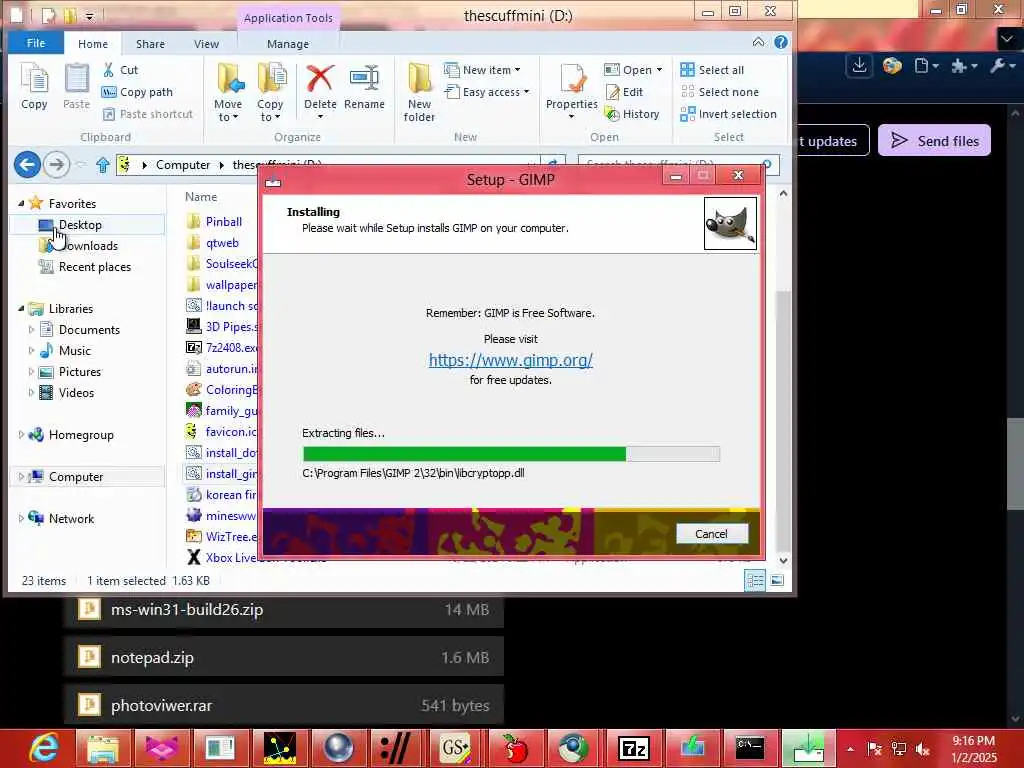Open the command prompt taskbar icon
This screenshot has height=768, width=1024.
tap(750, 748)
